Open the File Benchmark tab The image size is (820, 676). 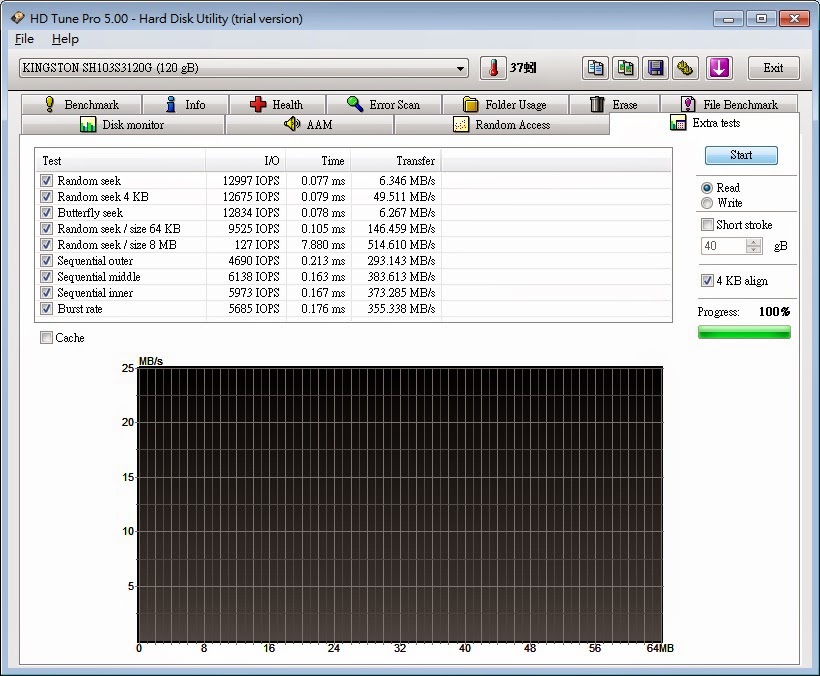point(729,105)
